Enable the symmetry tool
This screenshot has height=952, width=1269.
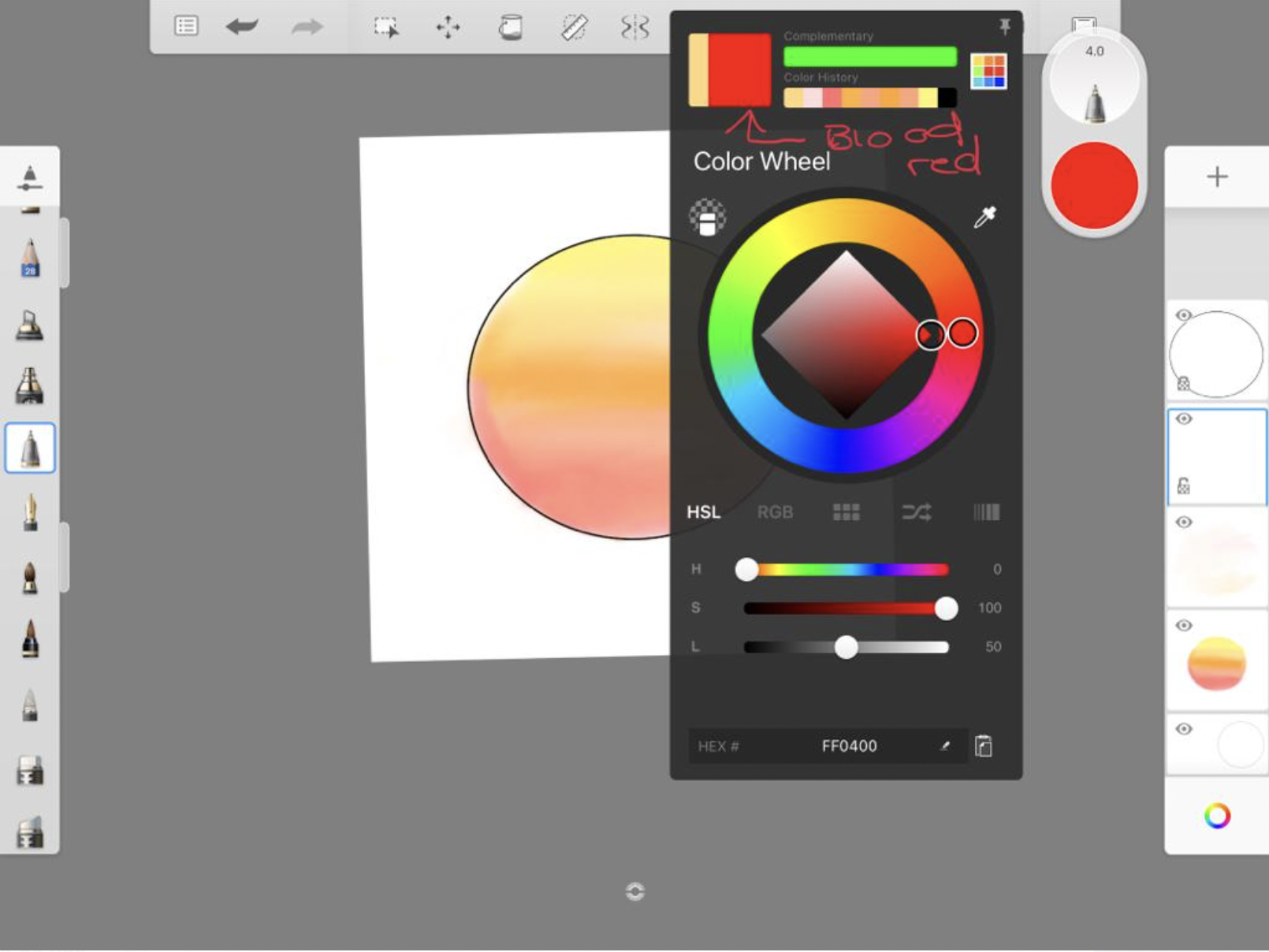coord(635,28)
